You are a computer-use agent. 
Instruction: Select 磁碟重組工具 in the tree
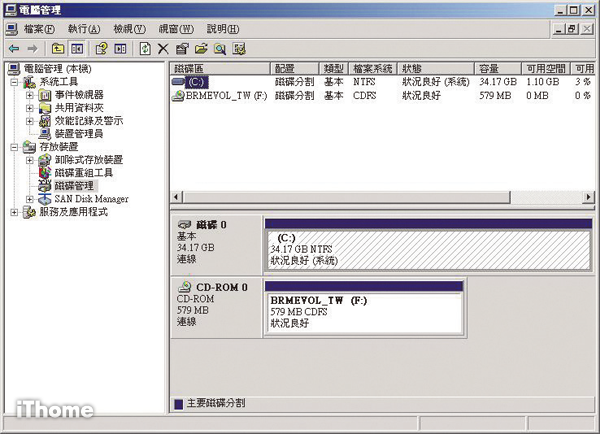coord(89,172)
